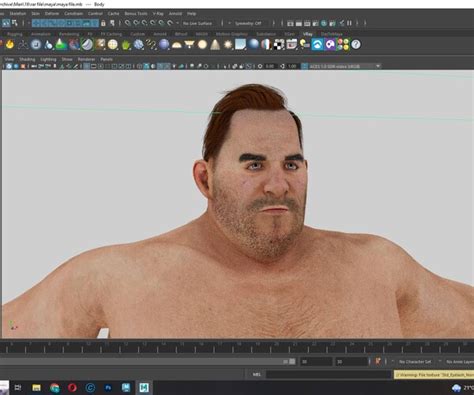This screenshot has height=395, width=474.
Task: Open the Bonus Tools menu
Action: pos(136,14)
